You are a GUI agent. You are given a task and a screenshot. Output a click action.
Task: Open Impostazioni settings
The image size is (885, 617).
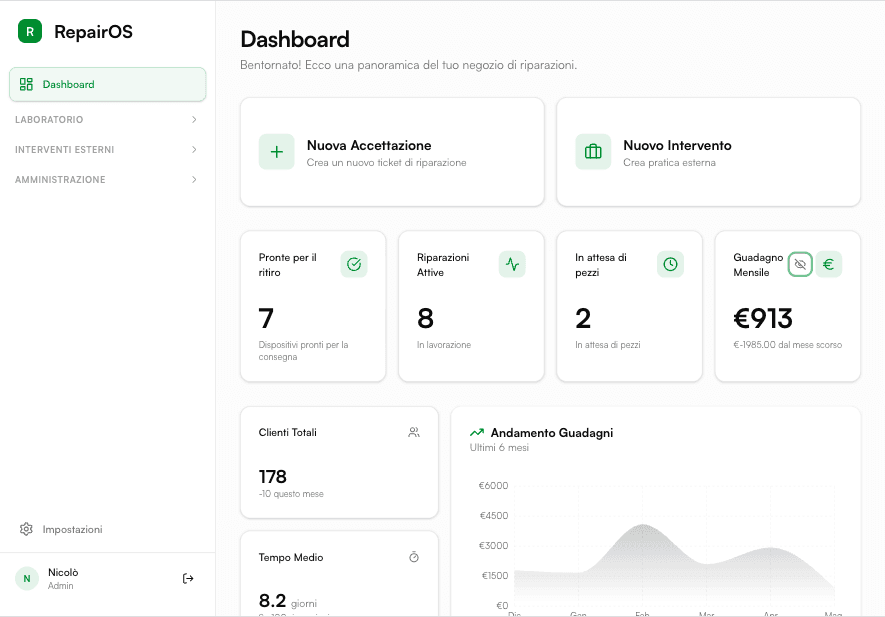point(108,530)
